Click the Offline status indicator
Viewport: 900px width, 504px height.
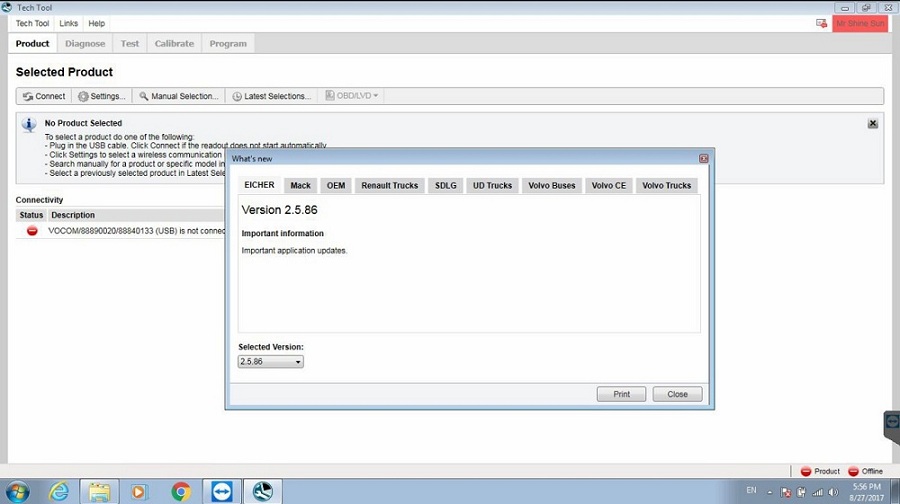865,471
